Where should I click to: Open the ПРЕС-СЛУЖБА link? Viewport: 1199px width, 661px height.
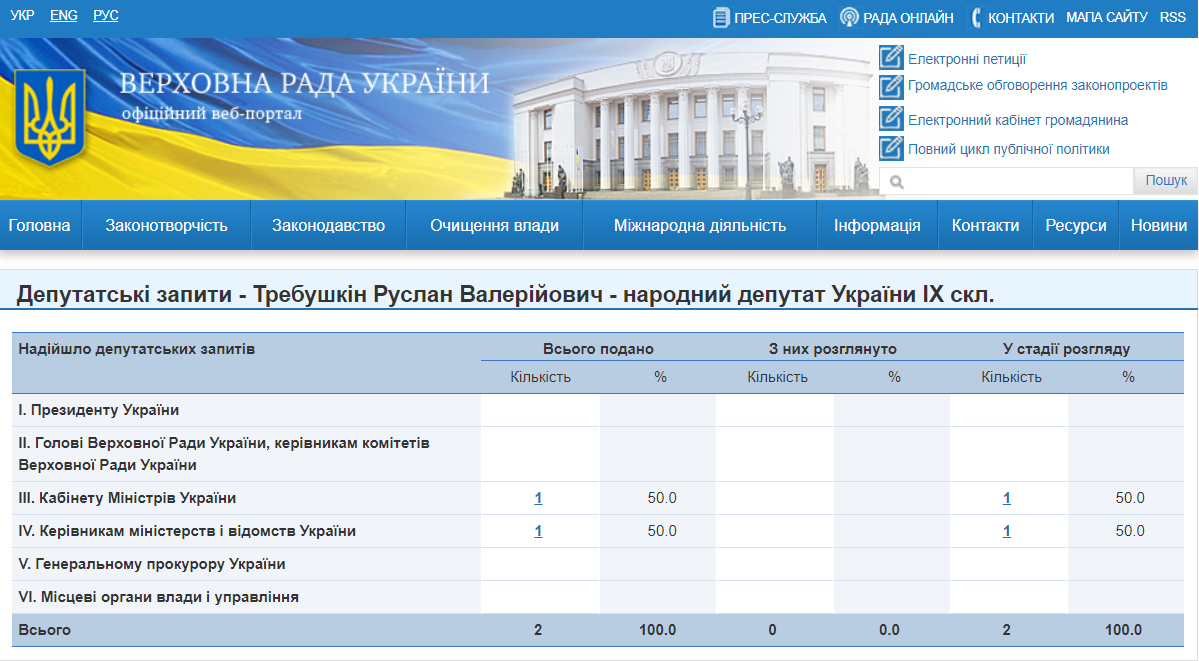pos(780,18)
